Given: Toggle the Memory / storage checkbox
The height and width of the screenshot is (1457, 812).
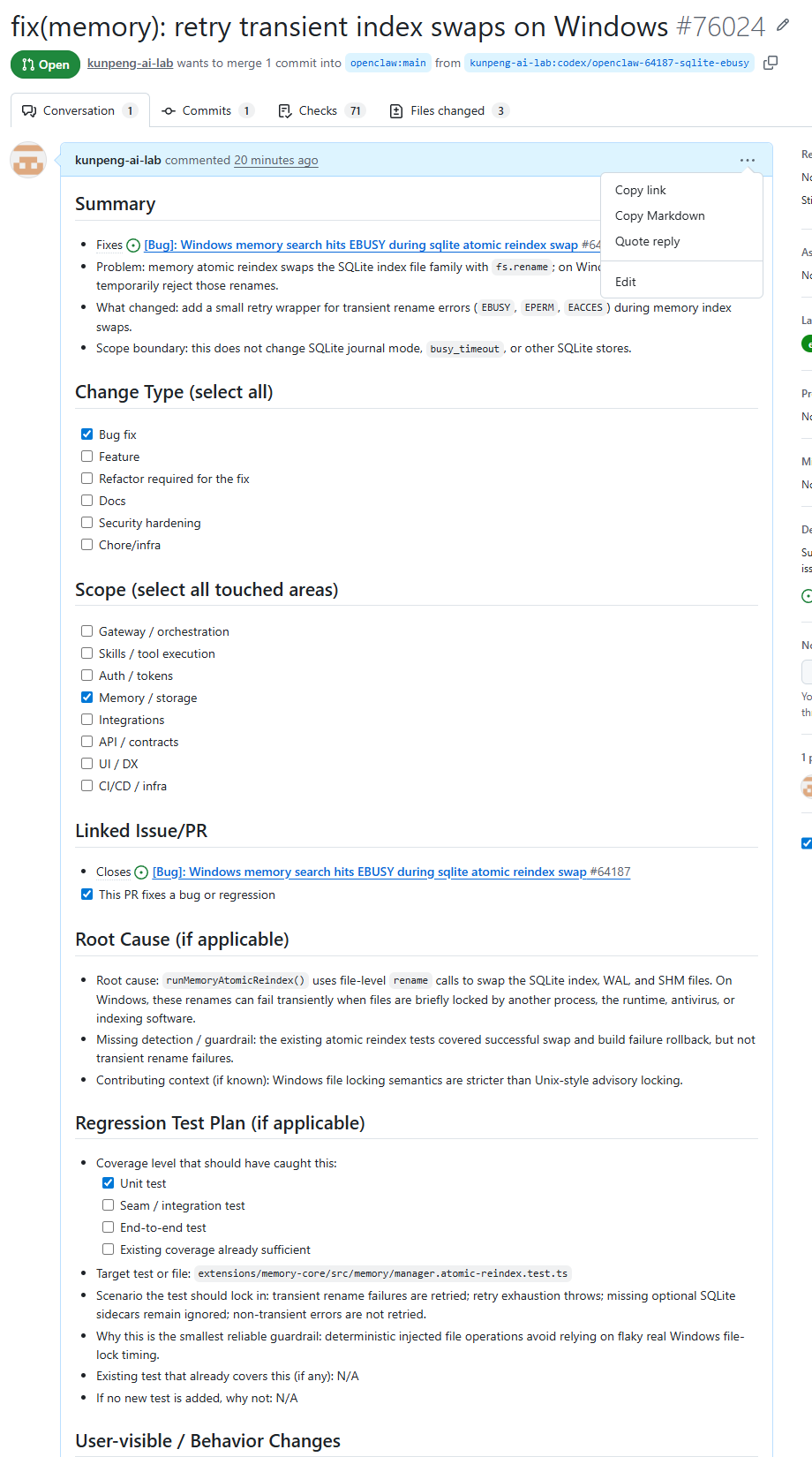Looking at the screenshot, I should 86,698.
